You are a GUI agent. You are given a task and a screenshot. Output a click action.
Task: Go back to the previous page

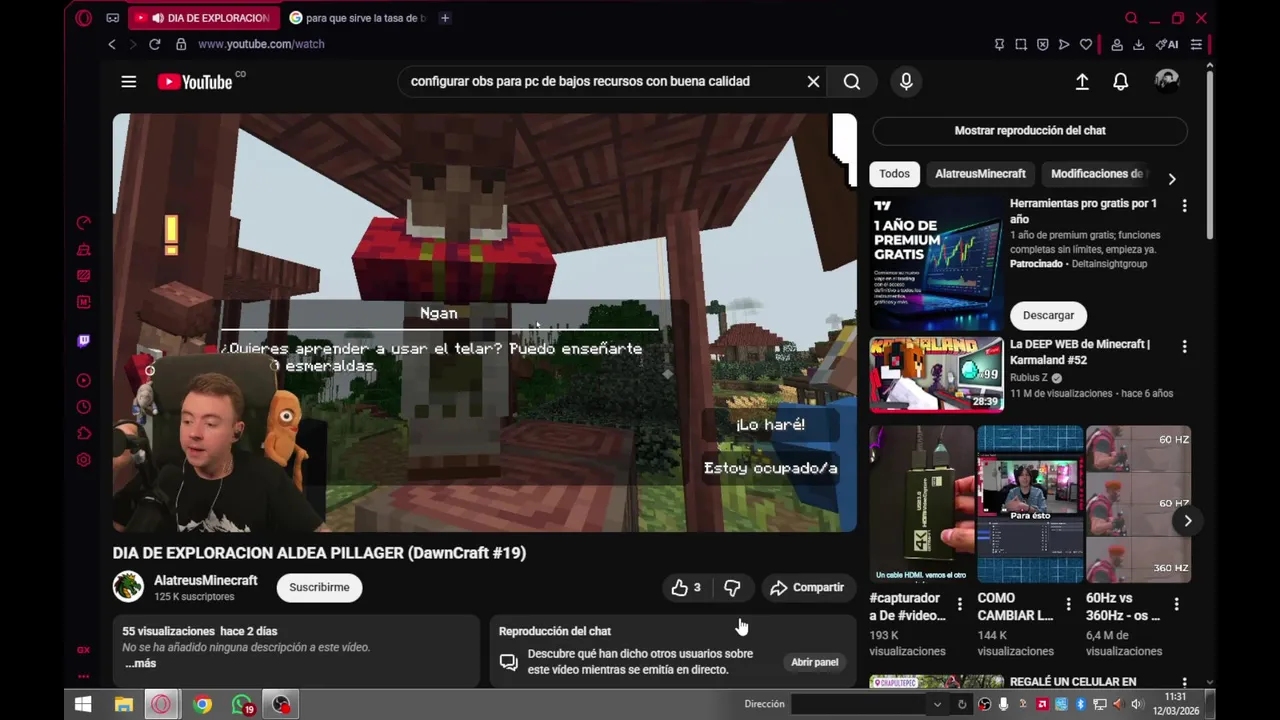tap(112, 44)
